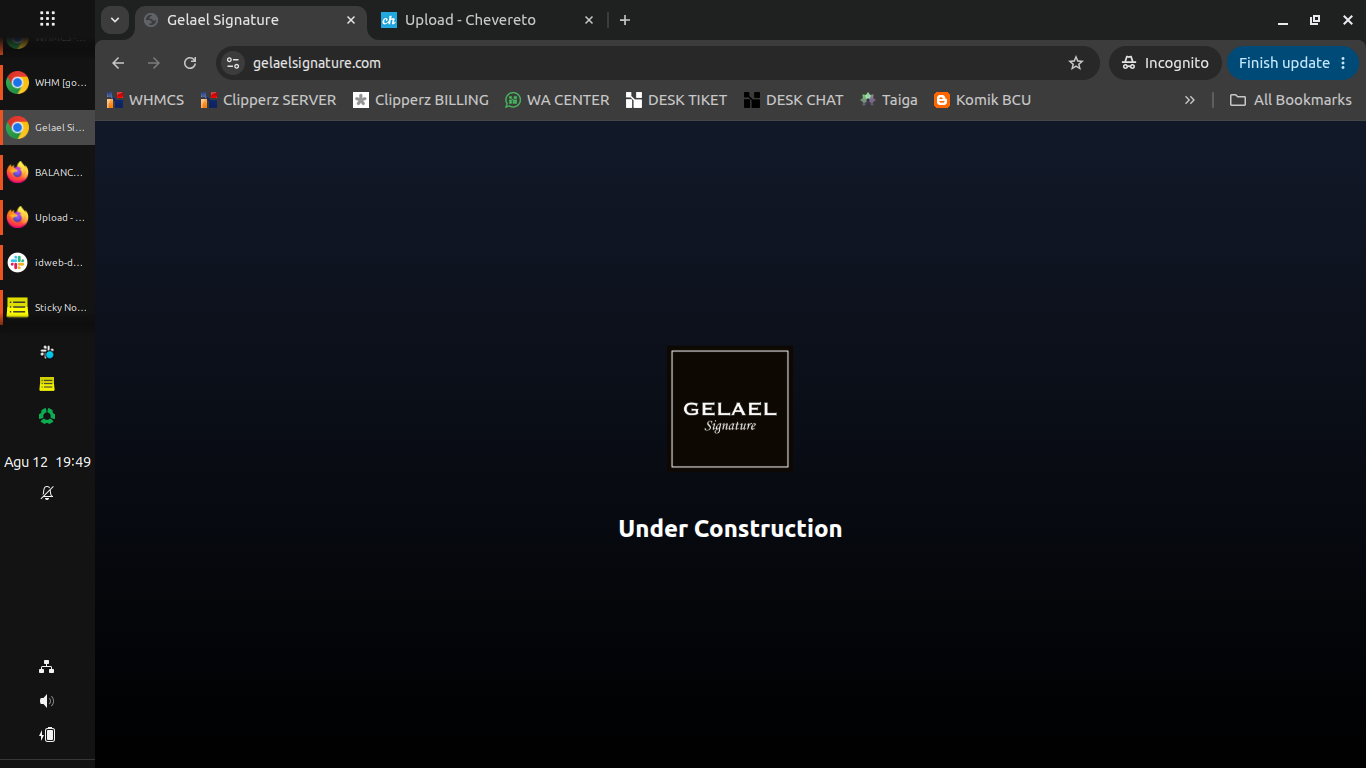Bookmark this page with the star icon

[x=1076, y=63]
